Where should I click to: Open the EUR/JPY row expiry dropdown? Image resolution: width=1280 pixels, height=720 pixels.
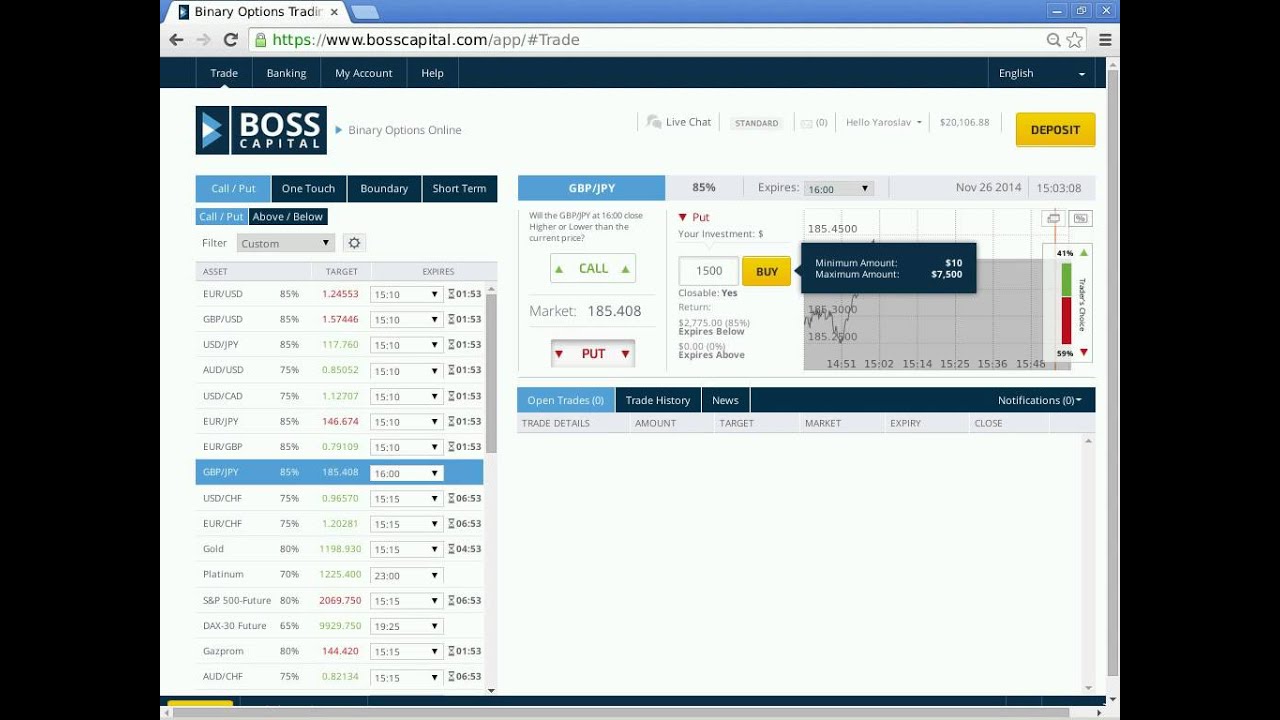click(406, 422)
